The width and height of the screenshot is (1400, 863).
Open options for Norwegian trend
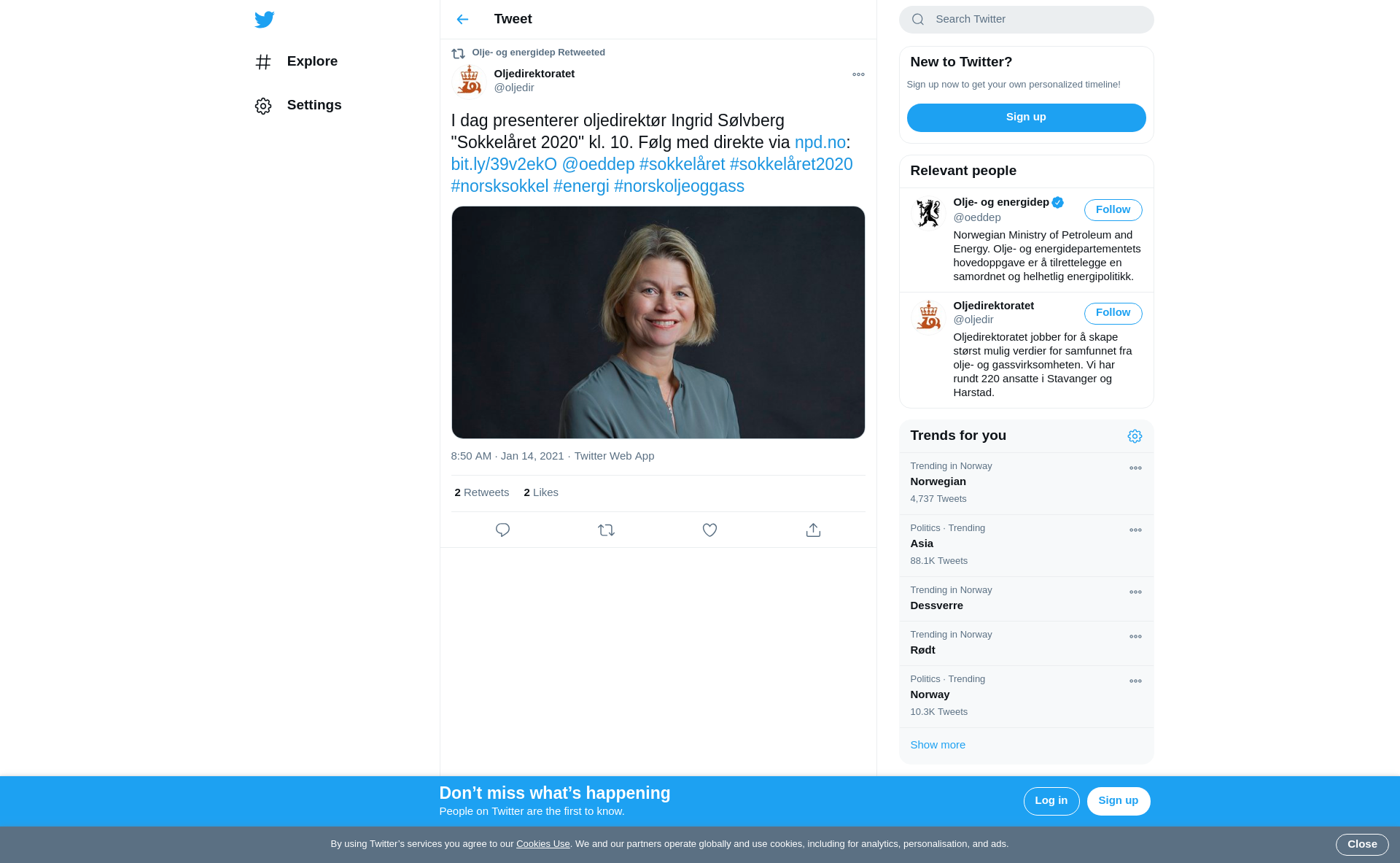[x=1135, y=468]
